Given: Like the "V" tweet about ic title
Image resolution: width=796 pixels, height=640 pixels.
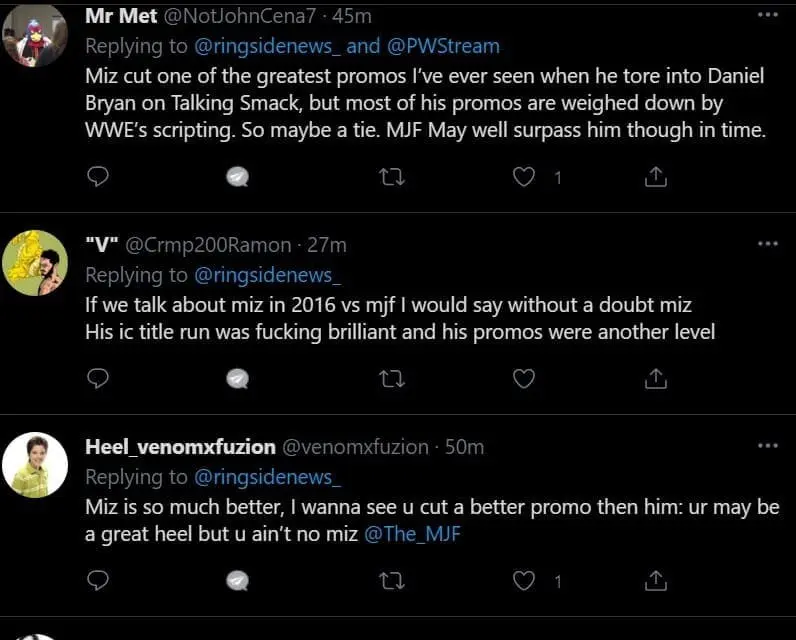Looking at the screenshot, I should point(523,378).
